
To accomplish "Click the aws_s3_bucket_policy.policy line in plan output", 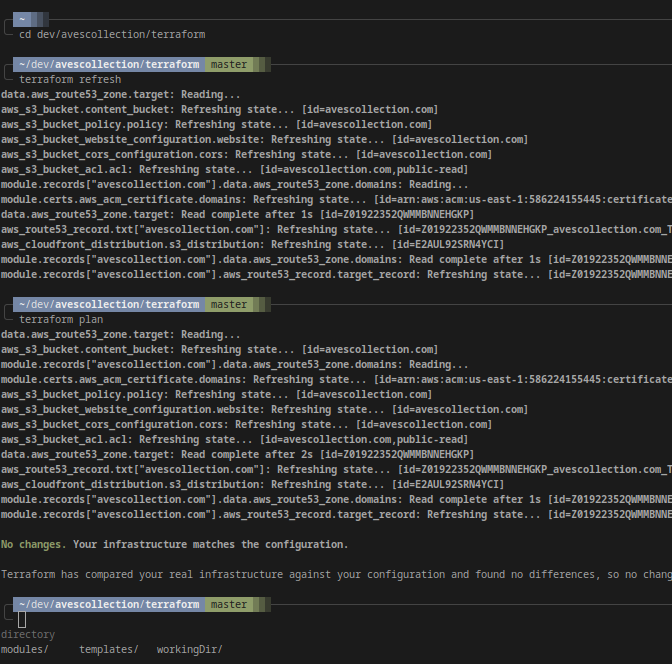I will point(216,394).
